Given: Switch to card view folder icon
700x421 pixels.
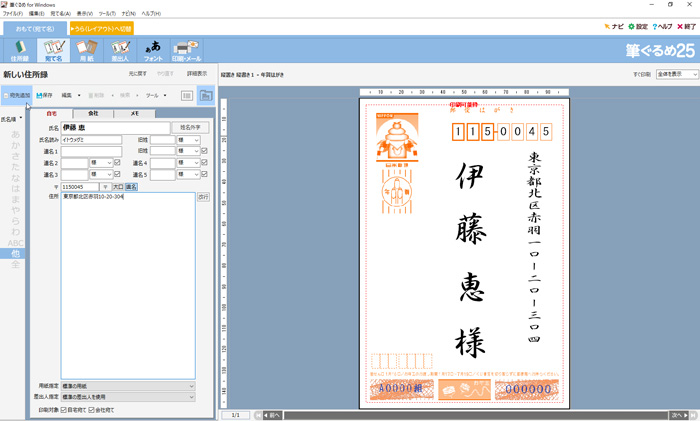Looking at the screenshot, I should [x=206, y=95].
